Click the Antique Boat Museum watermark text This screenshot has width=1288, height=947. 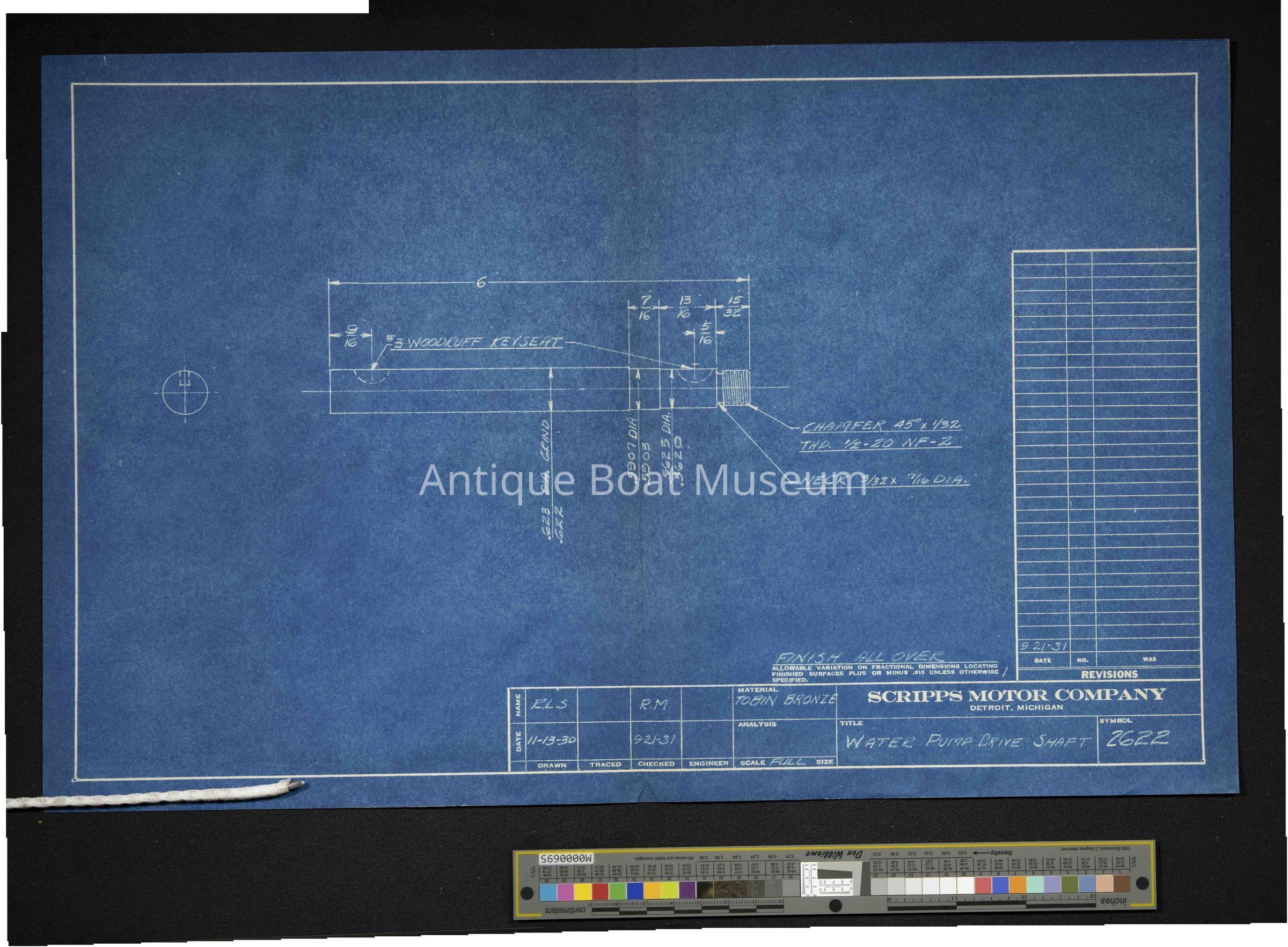coord(642,481)
